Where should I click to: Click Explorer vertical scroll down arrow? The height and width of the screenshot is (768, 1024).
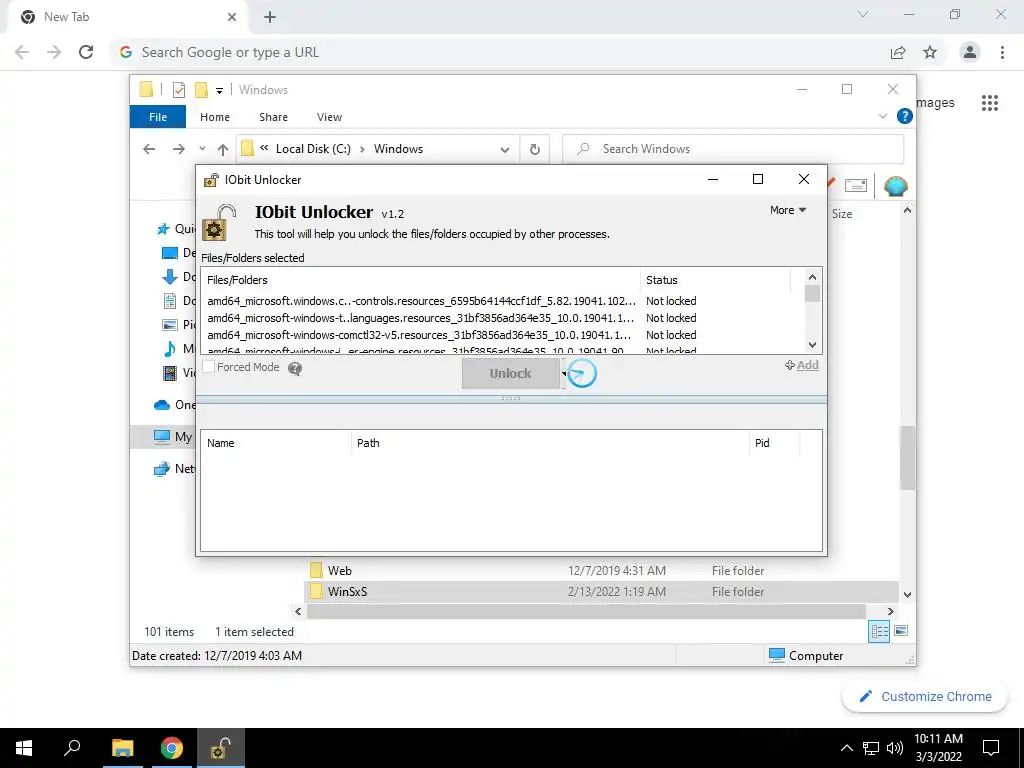click(907, 595)
